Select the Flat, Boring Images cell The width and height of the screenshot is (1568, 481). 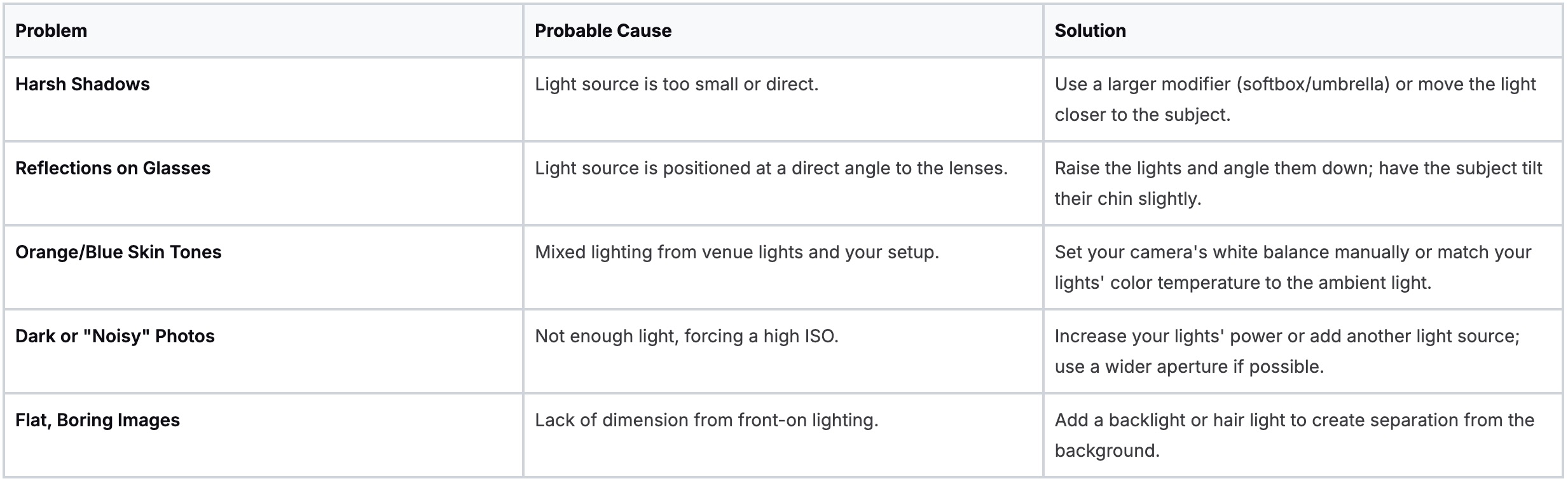click(x=97, y=420)
